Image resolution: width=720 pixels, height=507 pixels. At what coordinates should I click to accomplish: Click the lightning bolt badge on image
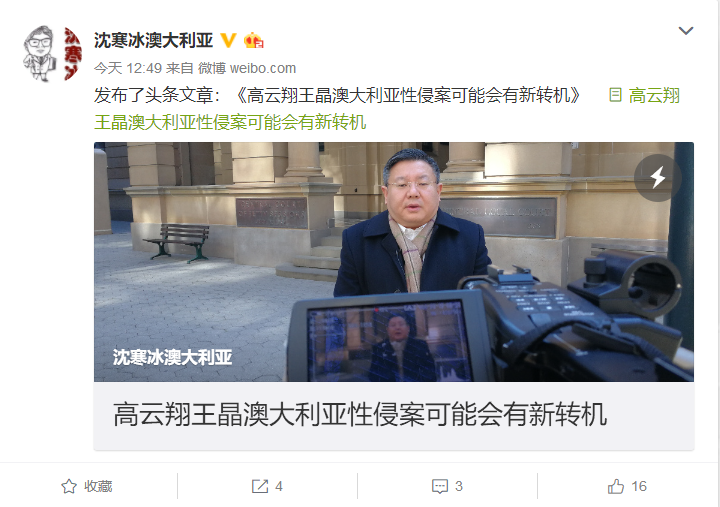click(658, 177)
